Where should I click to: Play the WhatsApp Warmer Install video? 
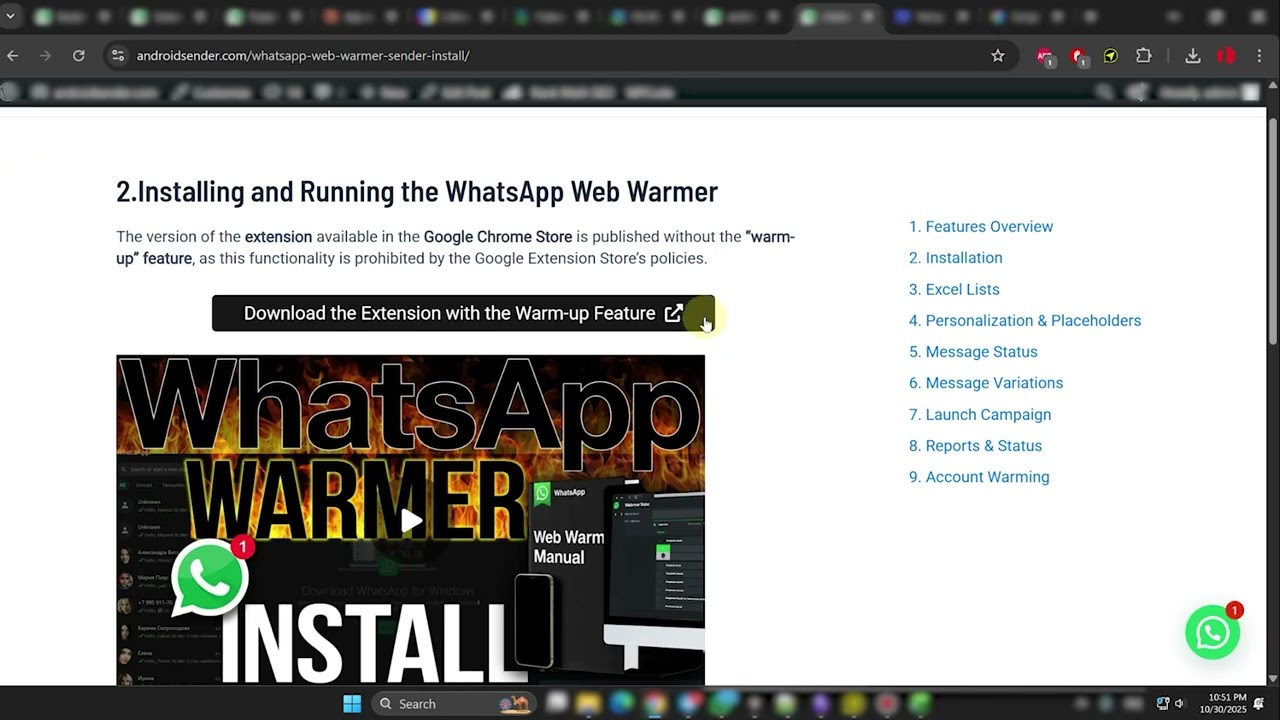(x=411, y=520)
